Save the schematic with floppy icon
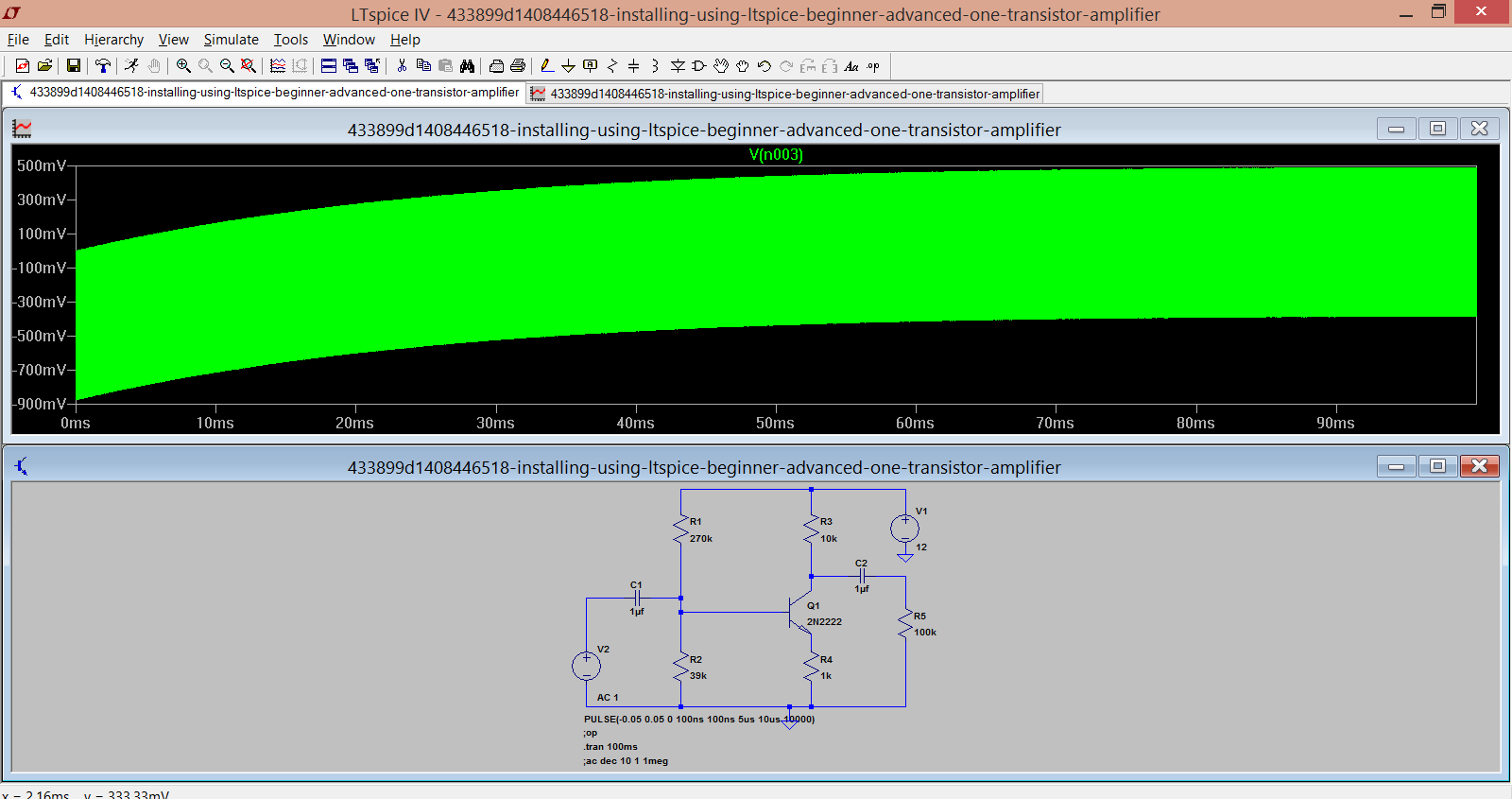1512x799 pixels. coord(73,66)
